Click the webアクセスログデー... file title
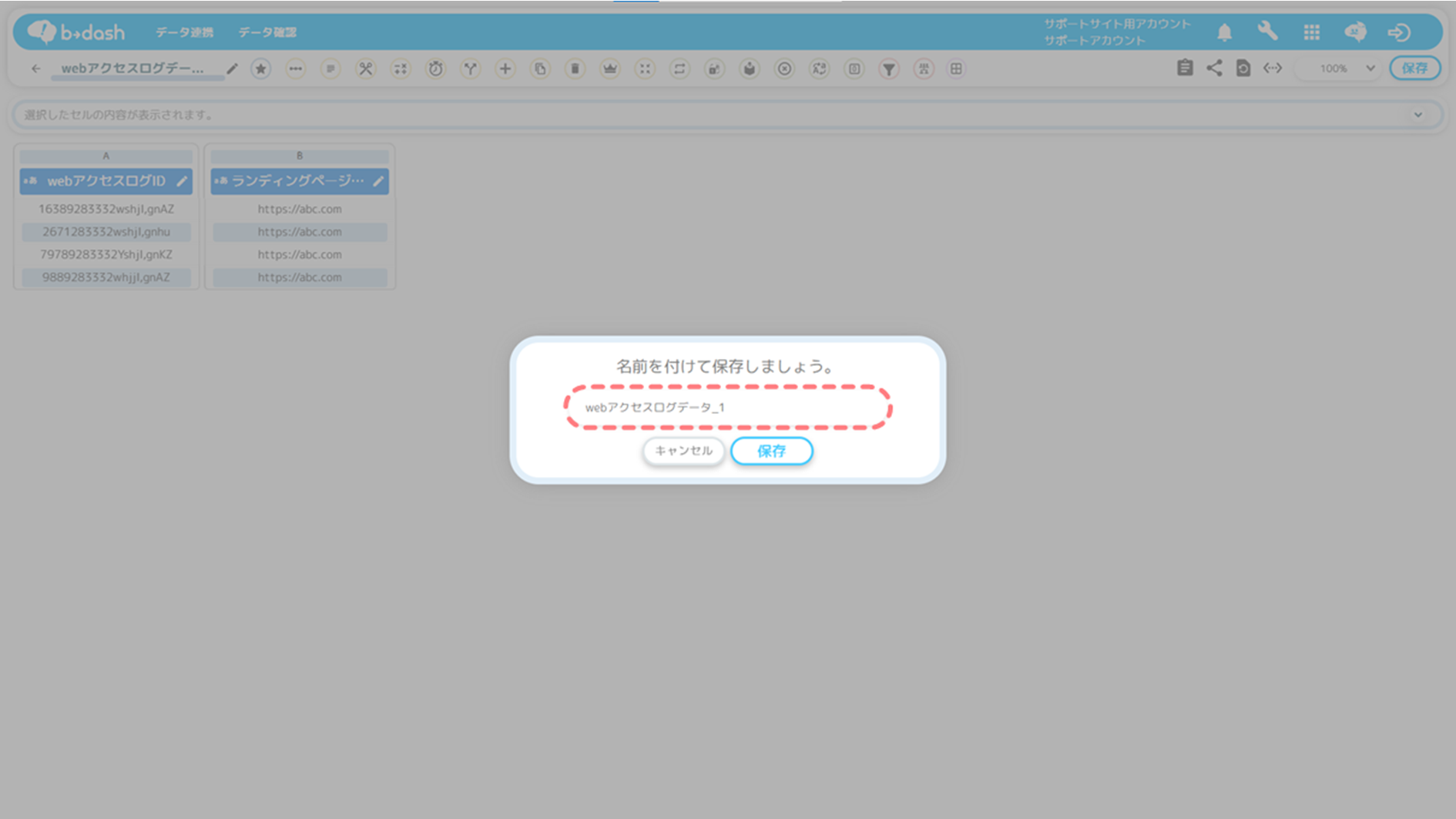The image size is (1456, 819). [133, 69]
